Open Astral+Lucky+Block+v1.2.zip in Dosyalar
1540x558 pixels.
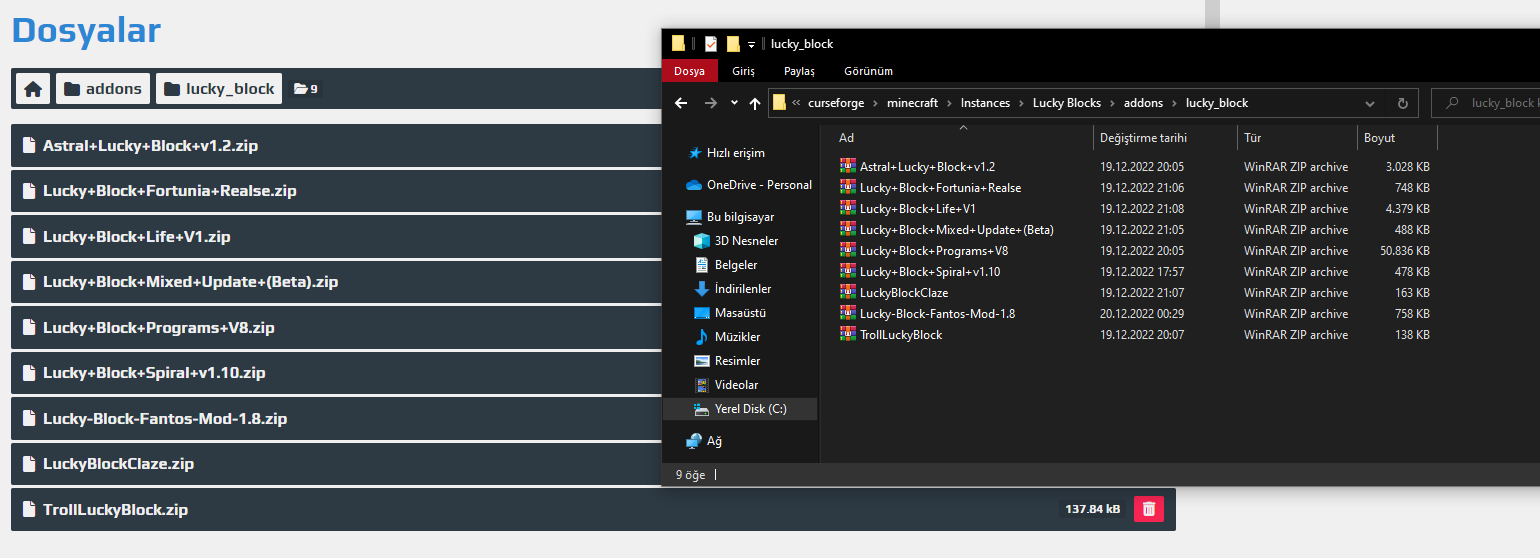(150, 146)
